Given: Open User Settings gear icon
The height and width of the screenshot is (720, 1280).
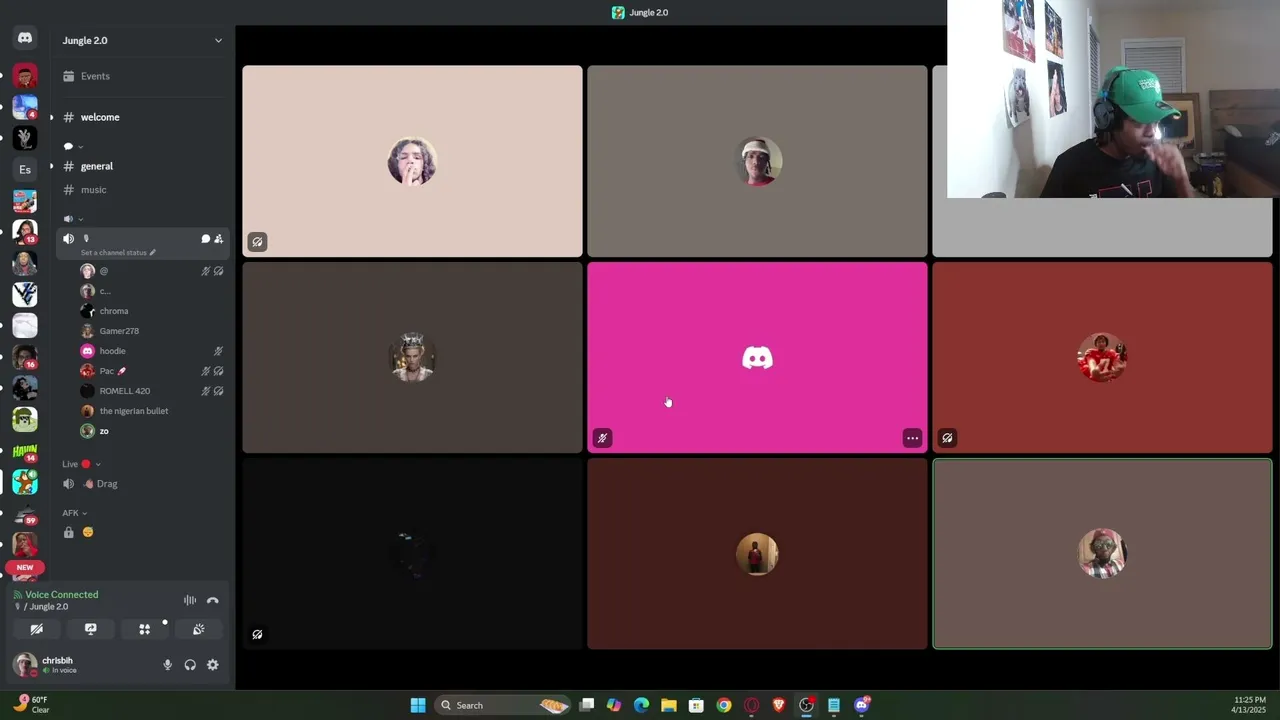Looking at the screenshot, I should point(212,665).
